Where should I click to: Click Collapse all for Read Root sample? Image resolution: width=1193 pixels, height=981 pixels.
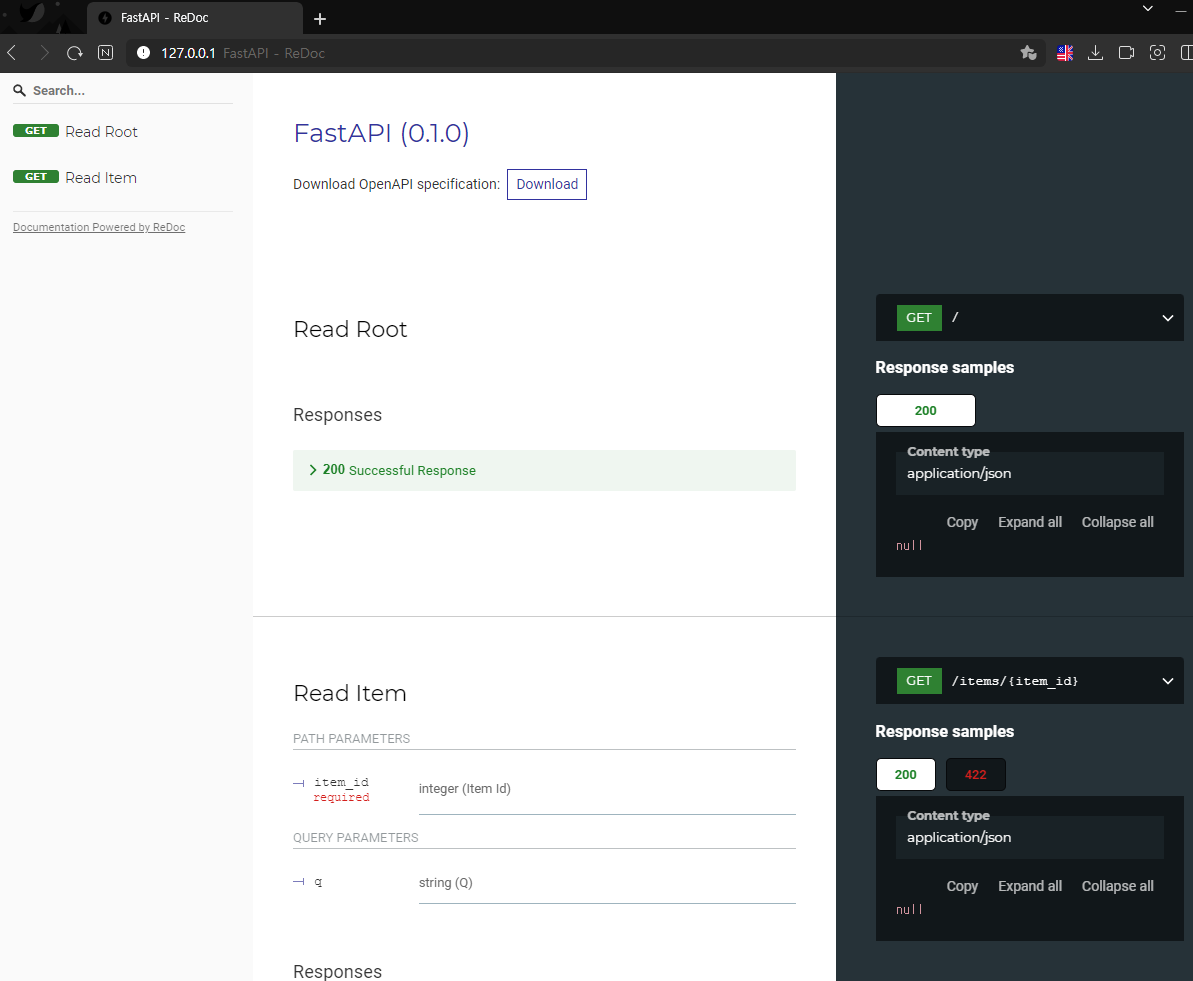pos(1117,522)
